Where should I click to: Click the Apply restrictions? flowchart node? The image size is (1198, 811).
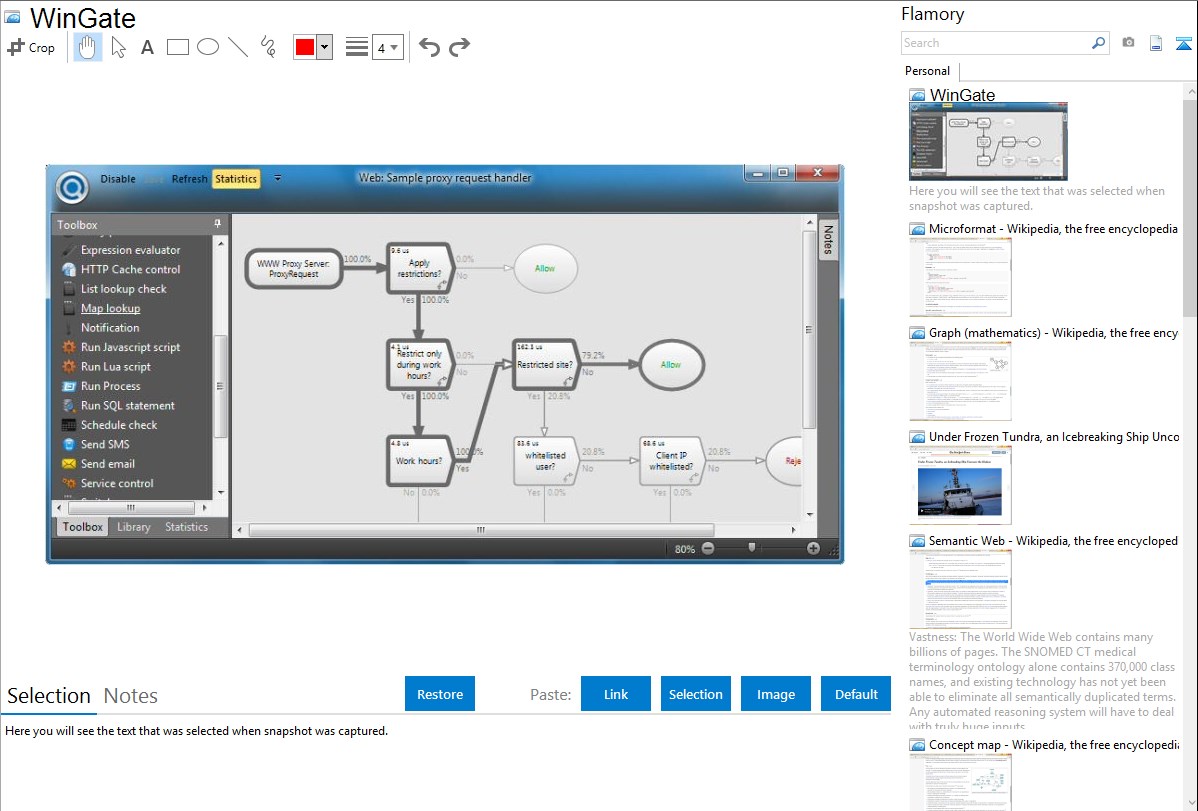[x=419, y=268]
